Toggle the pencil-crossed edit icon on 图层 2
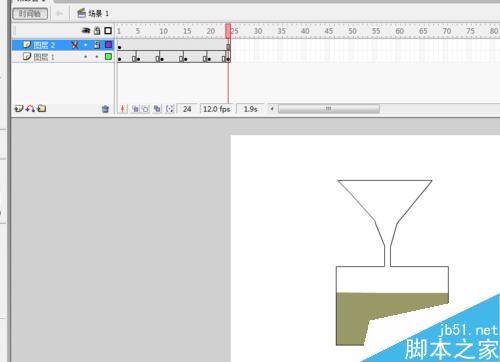500x362 pixels. pos(75,45)
